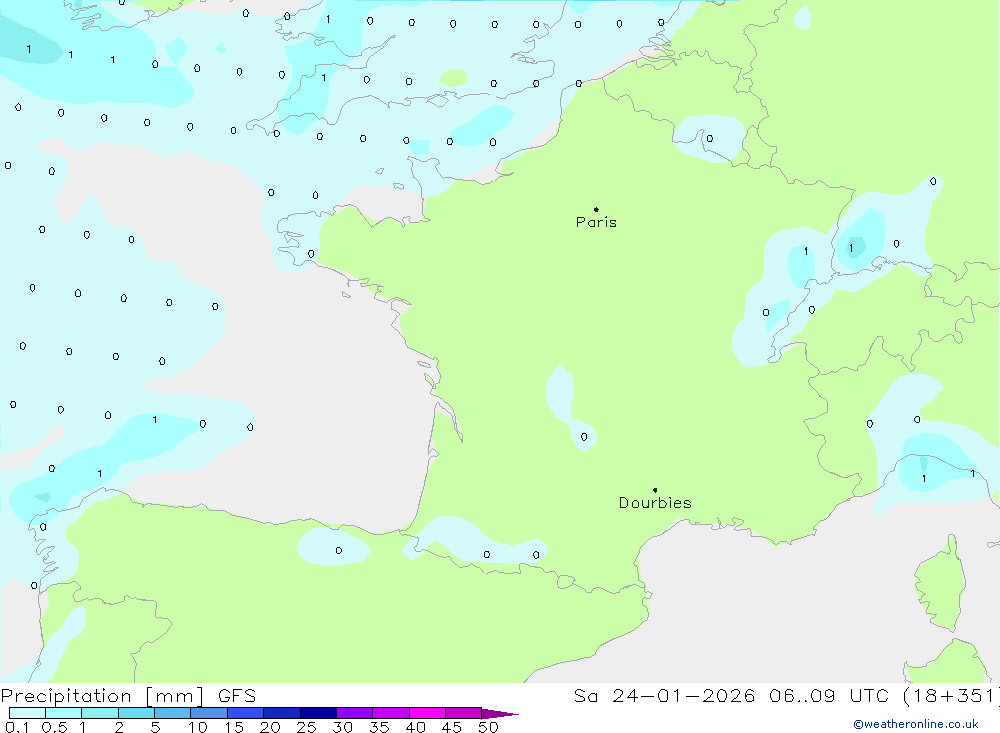Pick the 1–2 mm legend color swatch
The height and width of the screenshot is (733, 1000).
point(100,713)
